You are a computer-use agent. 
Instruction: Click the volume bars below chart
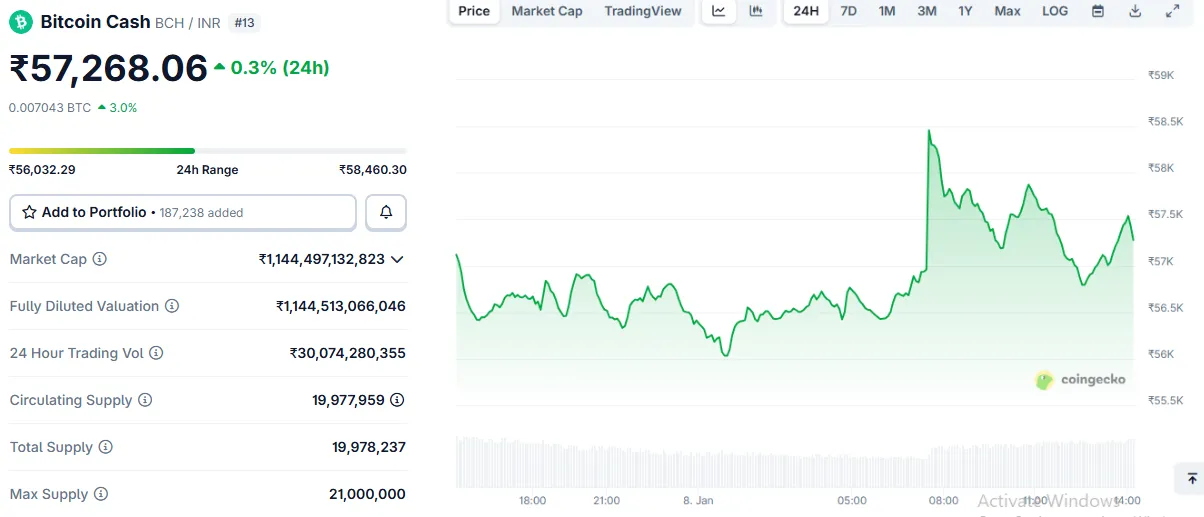click(x=796, y=461)
